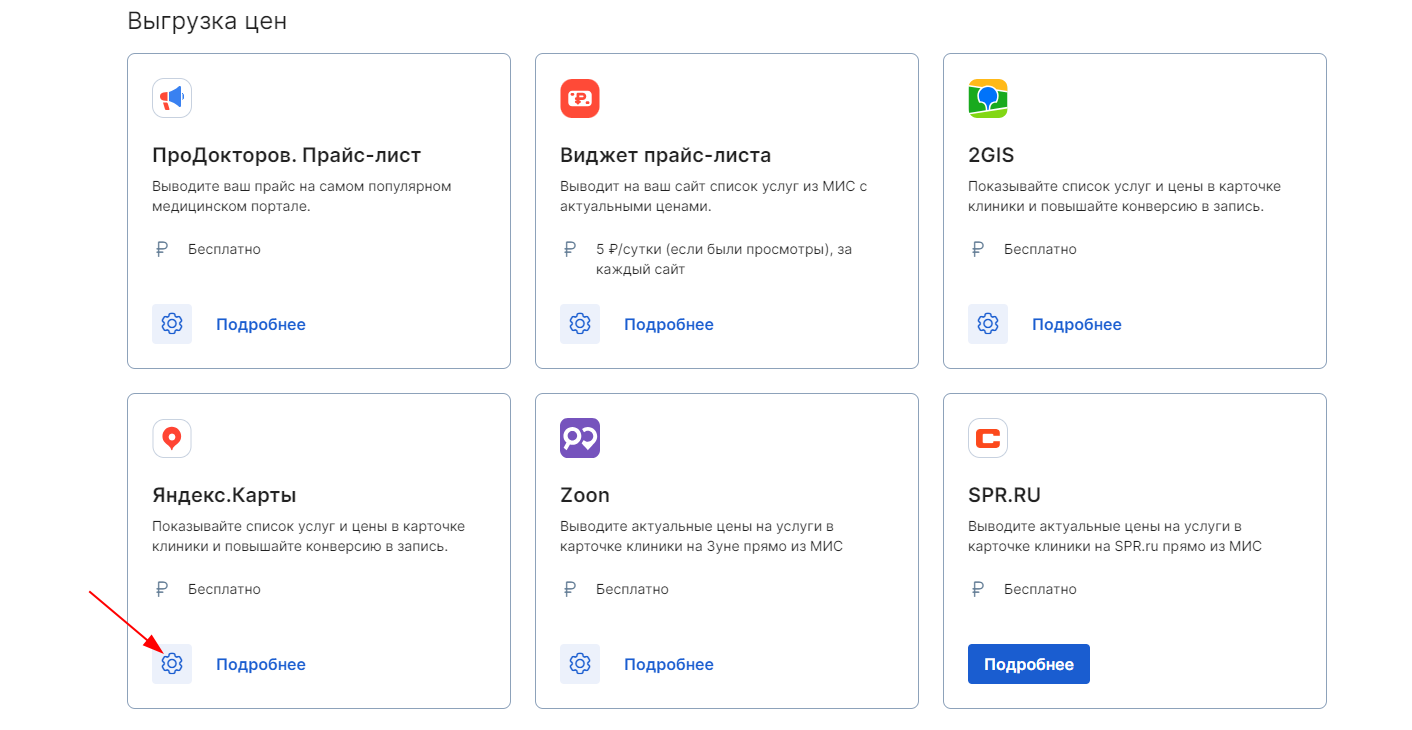Click the purple Zoon logo icon
The height and width of the screenshot is (730, 1412).
pos(580,438)
